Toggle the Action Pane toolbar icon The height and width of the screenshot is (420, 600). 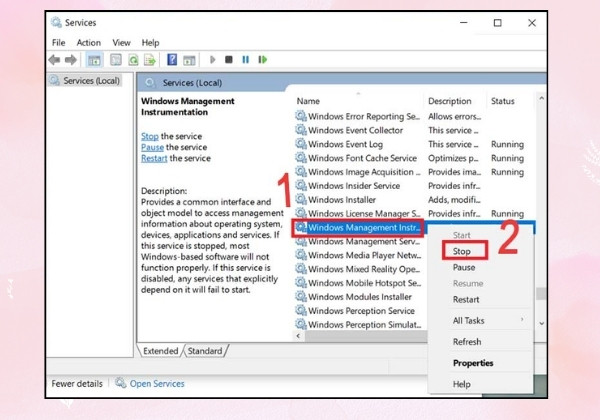[189, 60]
